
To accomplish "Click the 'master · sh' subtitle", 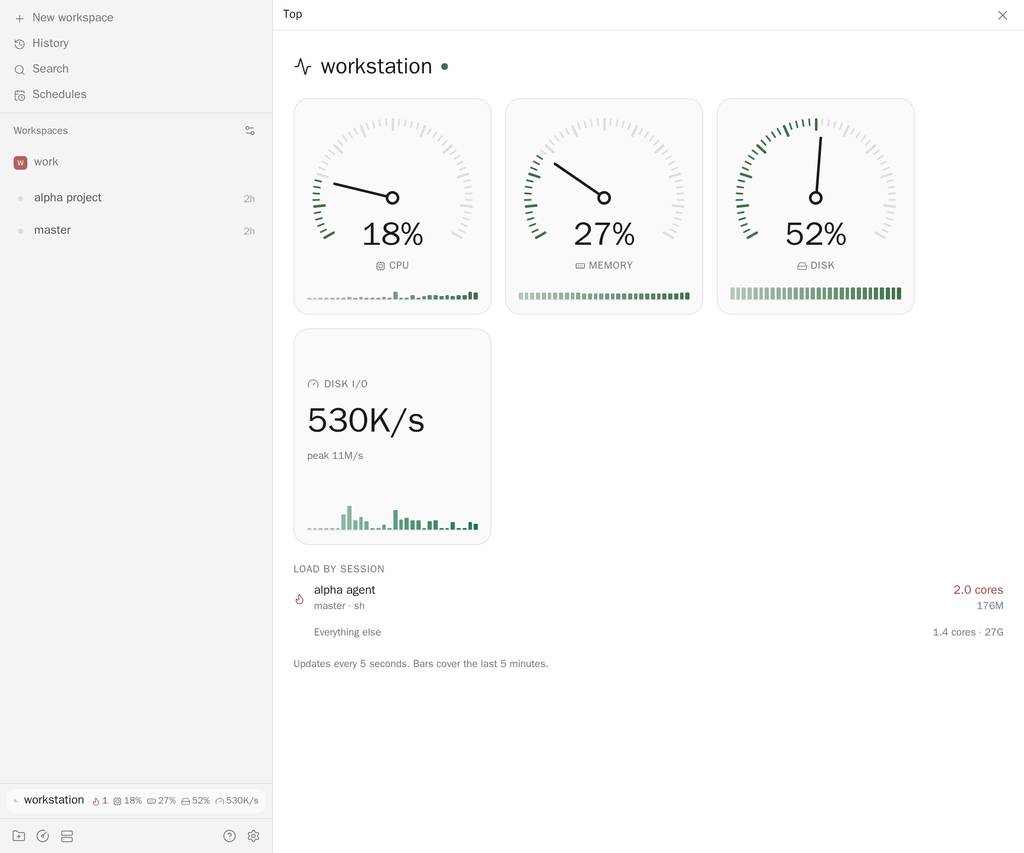I will [339, 606].
